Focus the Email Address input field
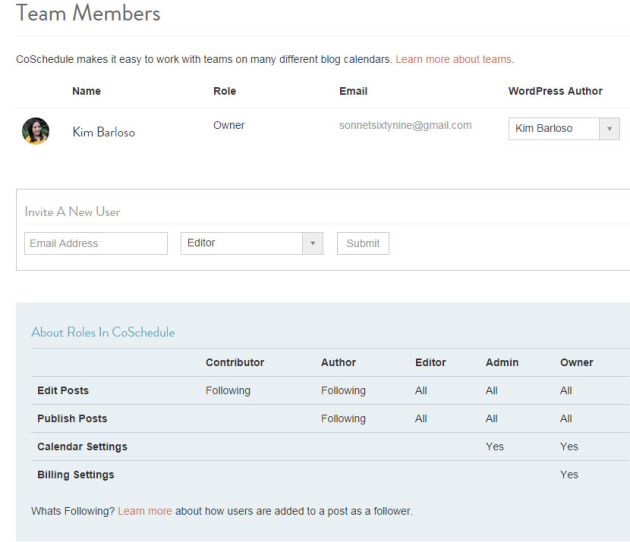630x542 pixels. [96, 243]
